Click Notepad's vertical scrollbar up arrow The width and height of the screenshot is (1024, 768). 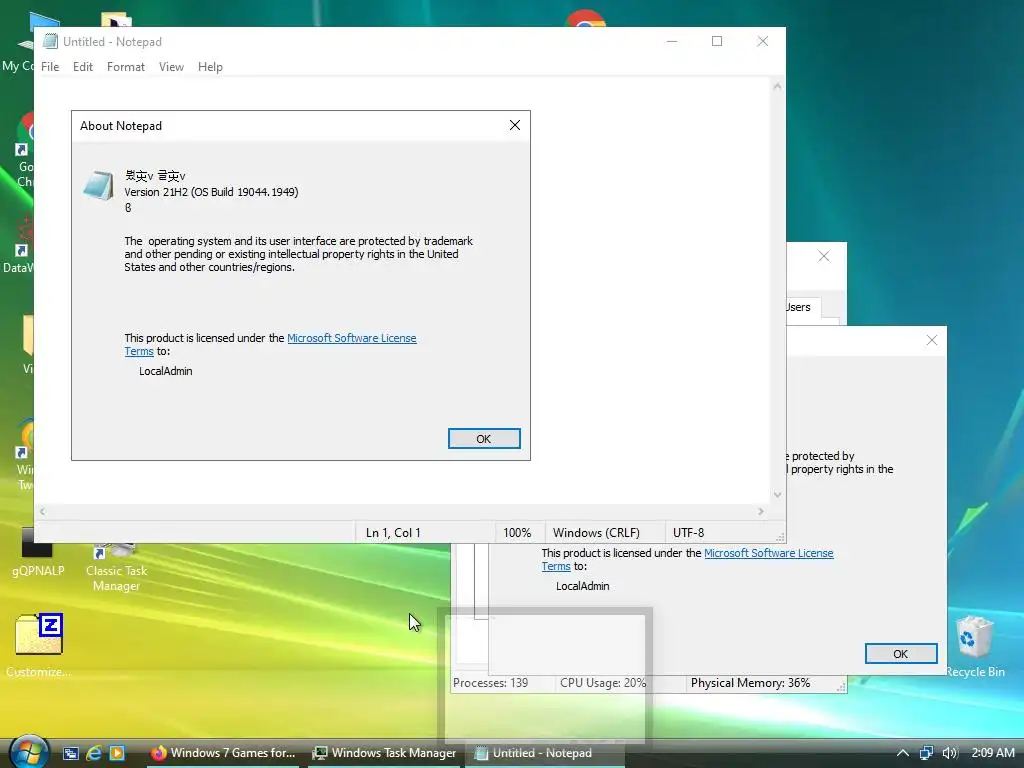click(x=777, y=86)
